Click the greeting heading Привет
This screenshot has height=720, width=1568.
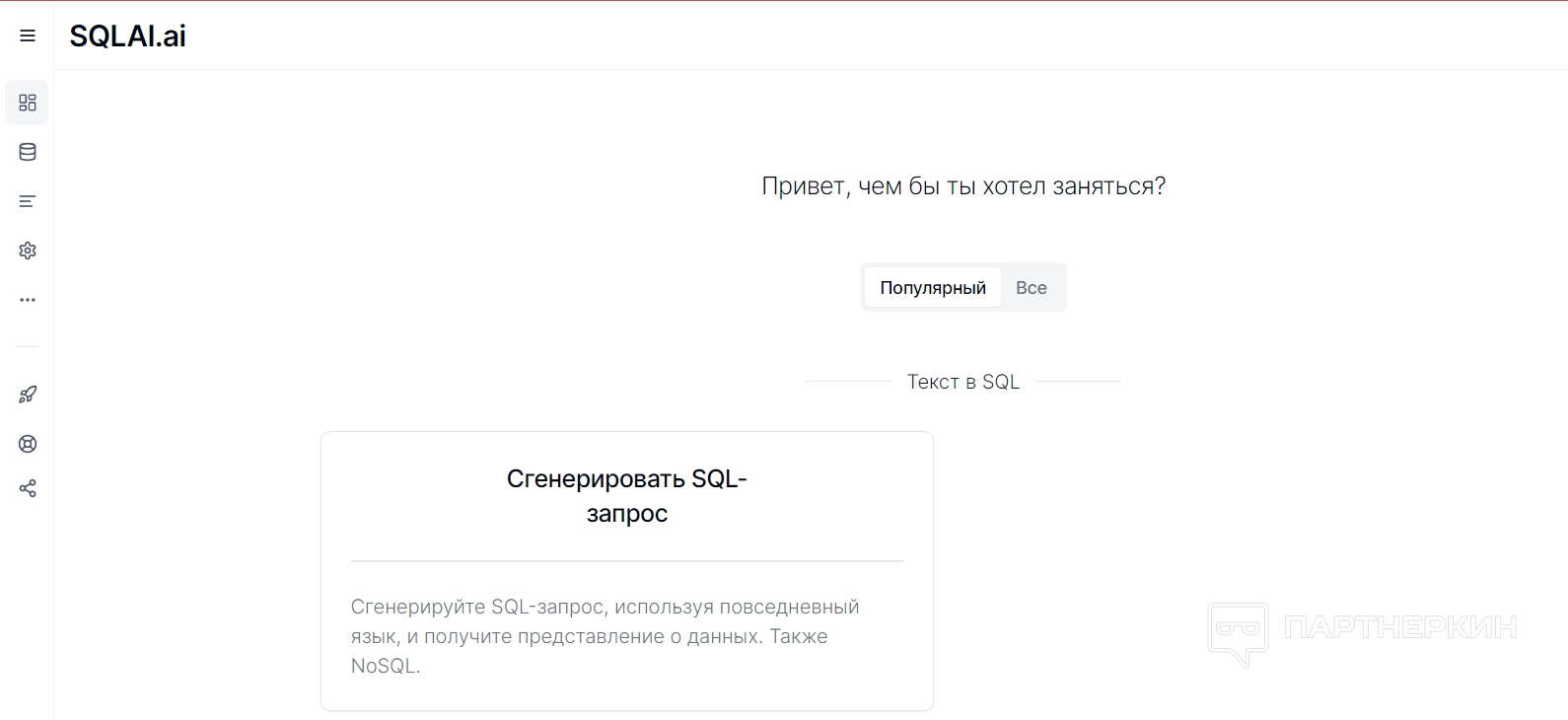pyautogui.click(x=963, y=186)
